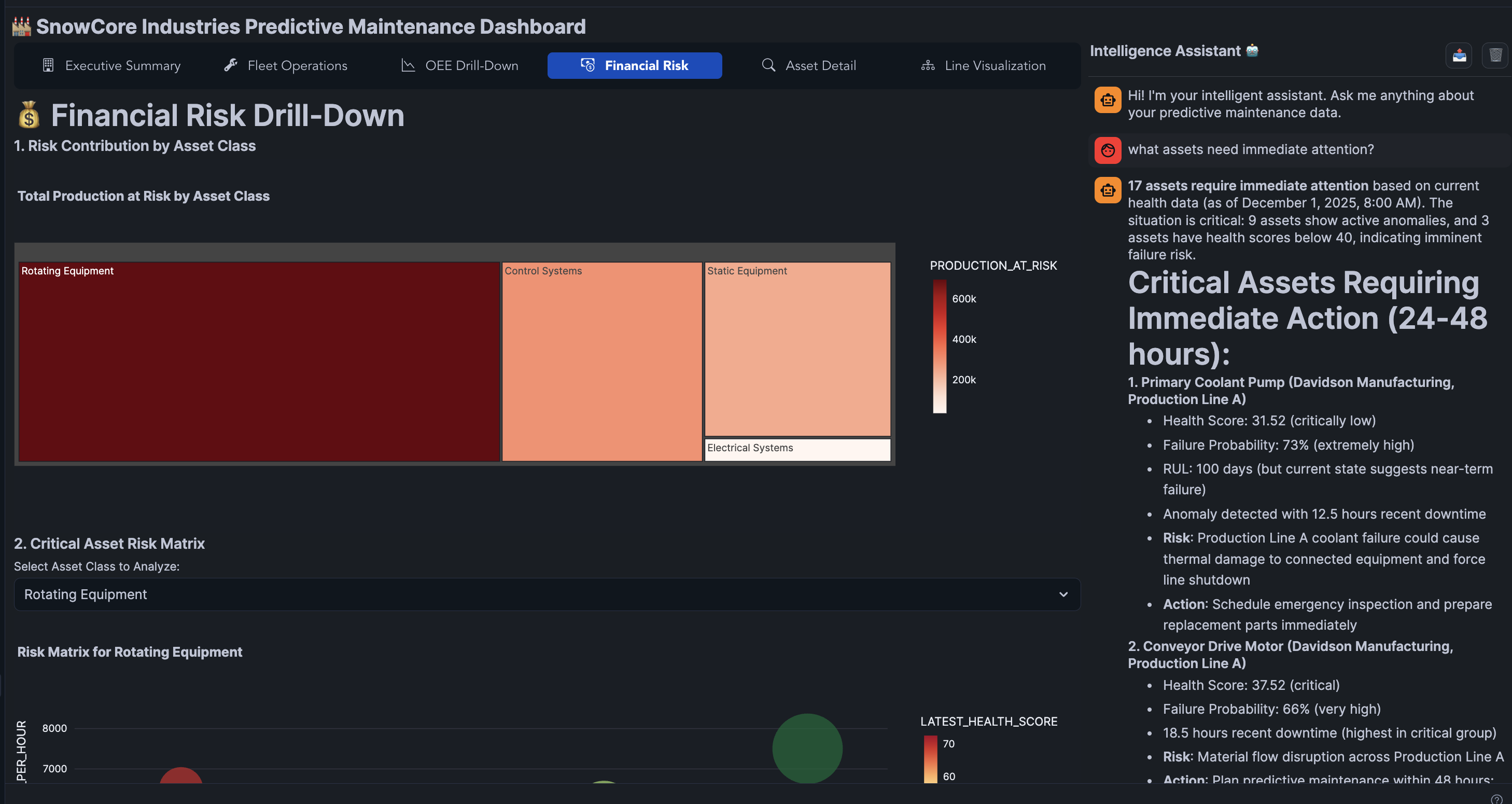Click the export chat outbox icon
The height and width of the screenshot is (804, 1512).
(x=1459, y=56)
